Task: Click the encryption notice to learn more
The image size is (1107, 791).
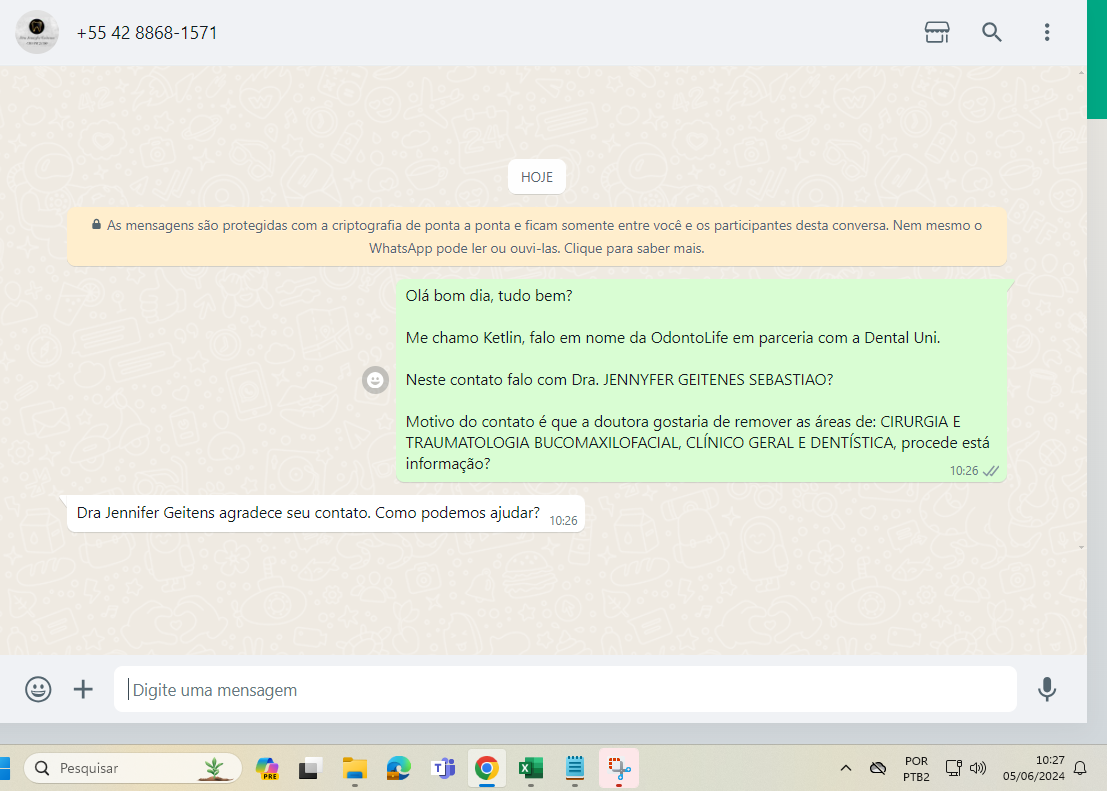Action: click(x=536, y=237)
